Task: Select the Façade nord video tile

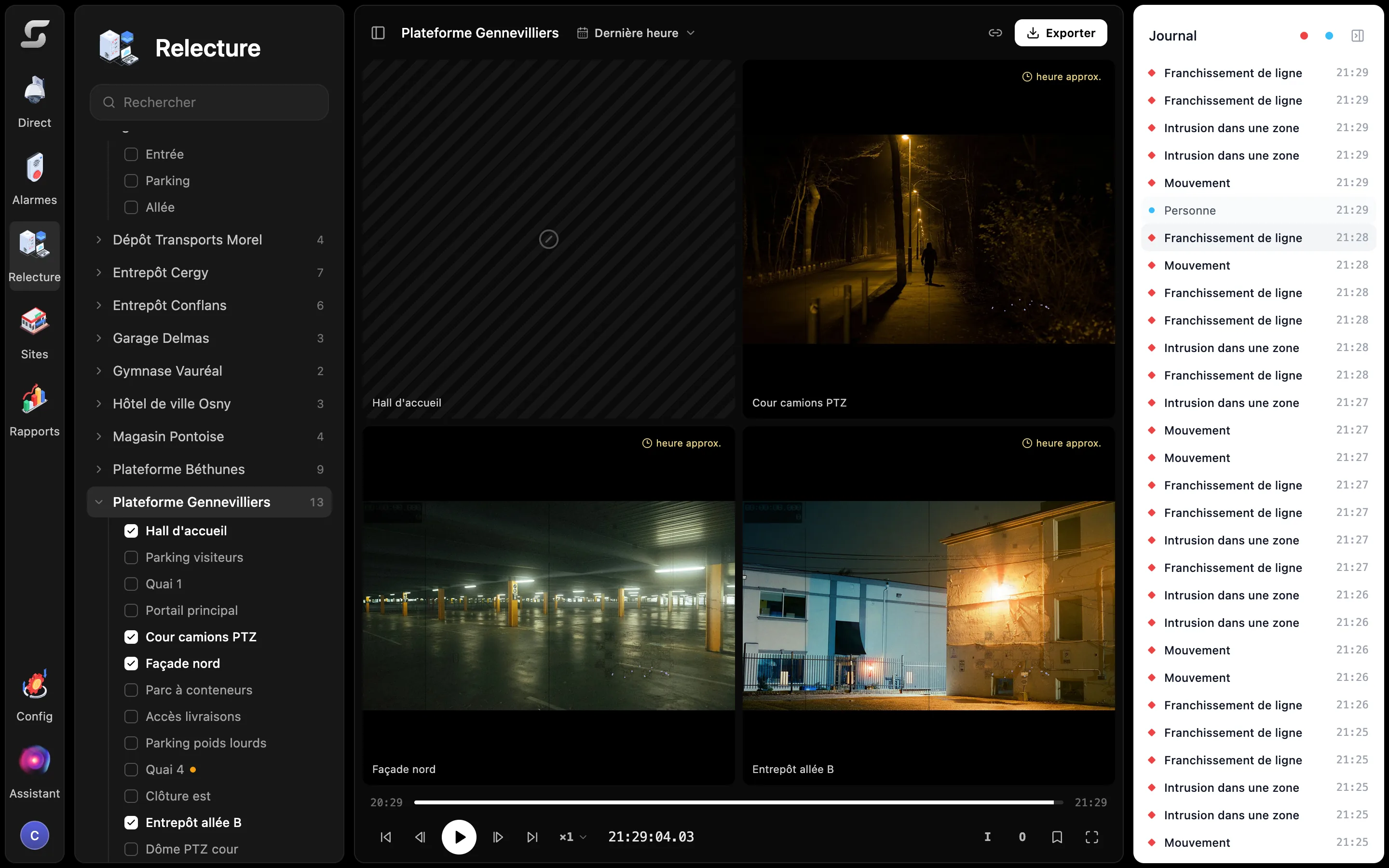Action: click(548, 606)
